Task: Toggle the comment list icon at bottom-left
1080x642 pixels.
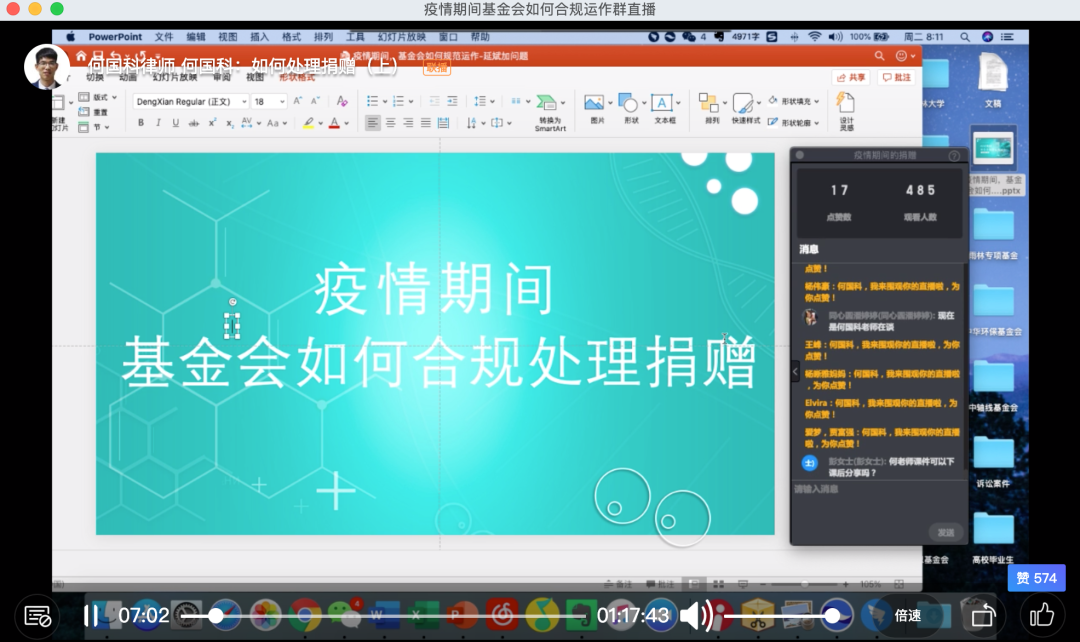Action: 37,615
